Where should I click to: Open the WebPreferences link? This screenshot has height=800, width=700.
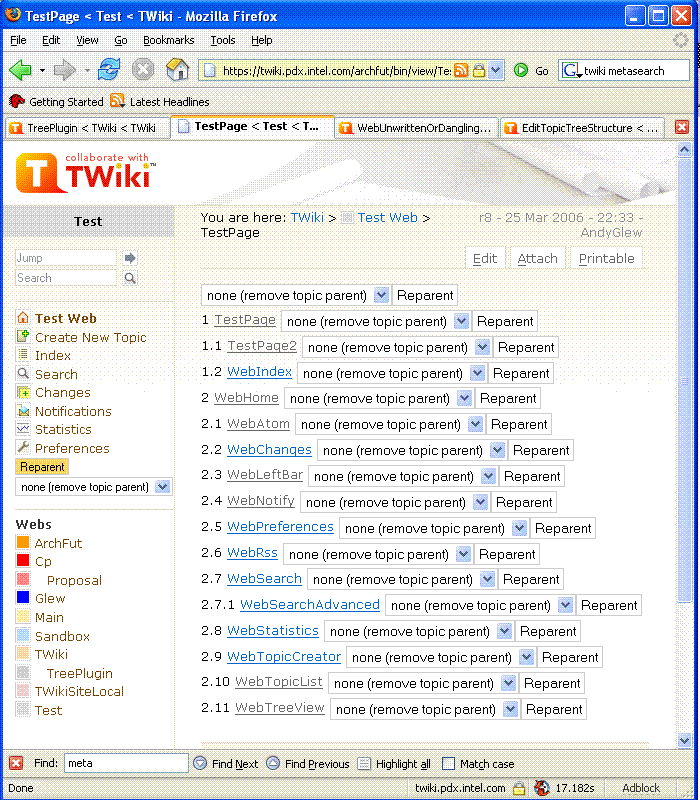pos(280,527)
